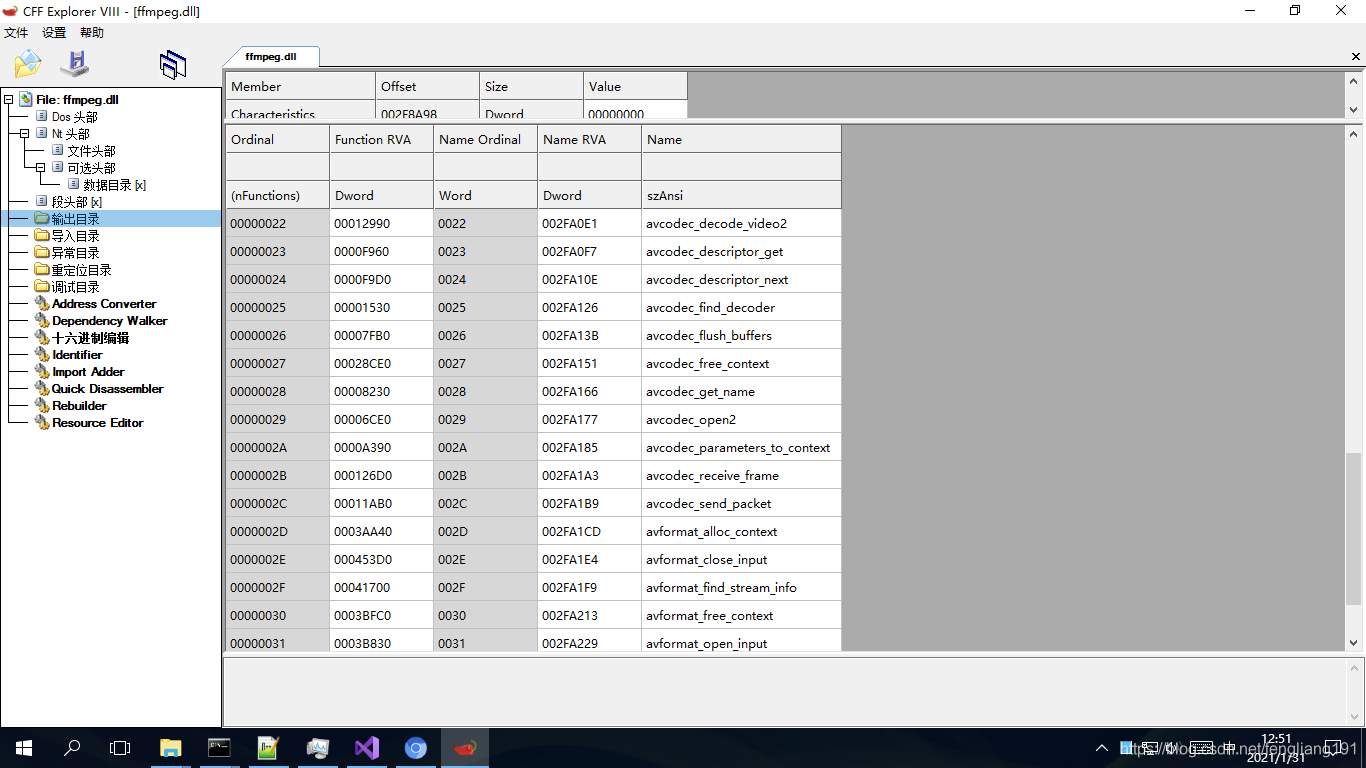Open the 调试目录 folder
The image size is (1366, 768).
click(75, 287)
